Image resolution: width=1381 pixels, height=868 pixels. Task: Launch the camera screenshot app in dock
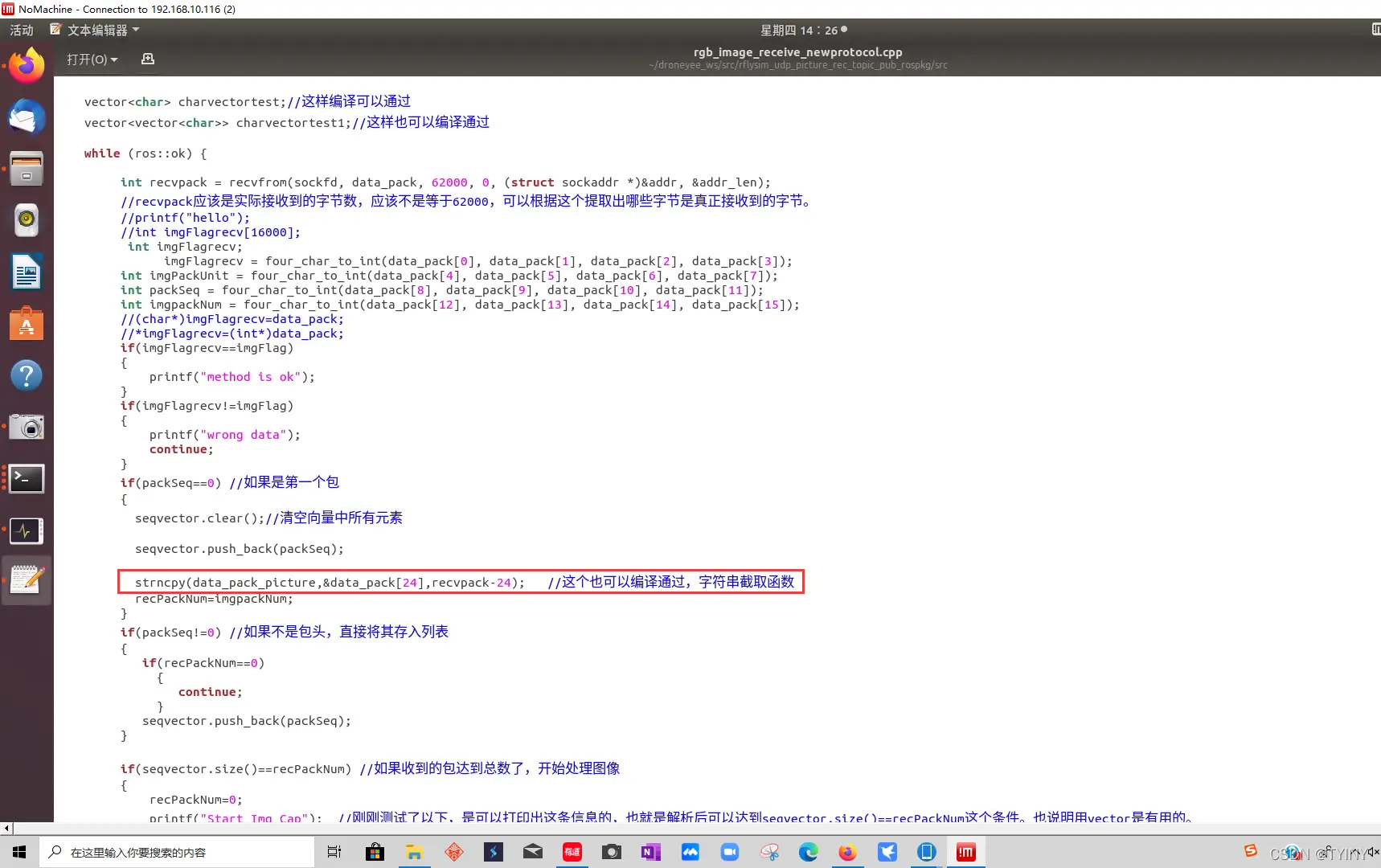[27, 427]
